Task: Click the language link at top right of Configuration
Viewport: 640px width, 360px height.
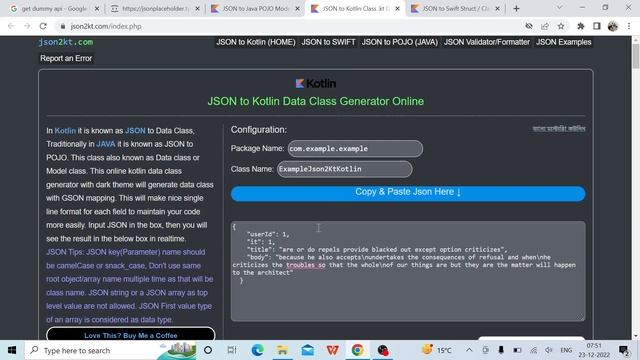Action: 559,129
